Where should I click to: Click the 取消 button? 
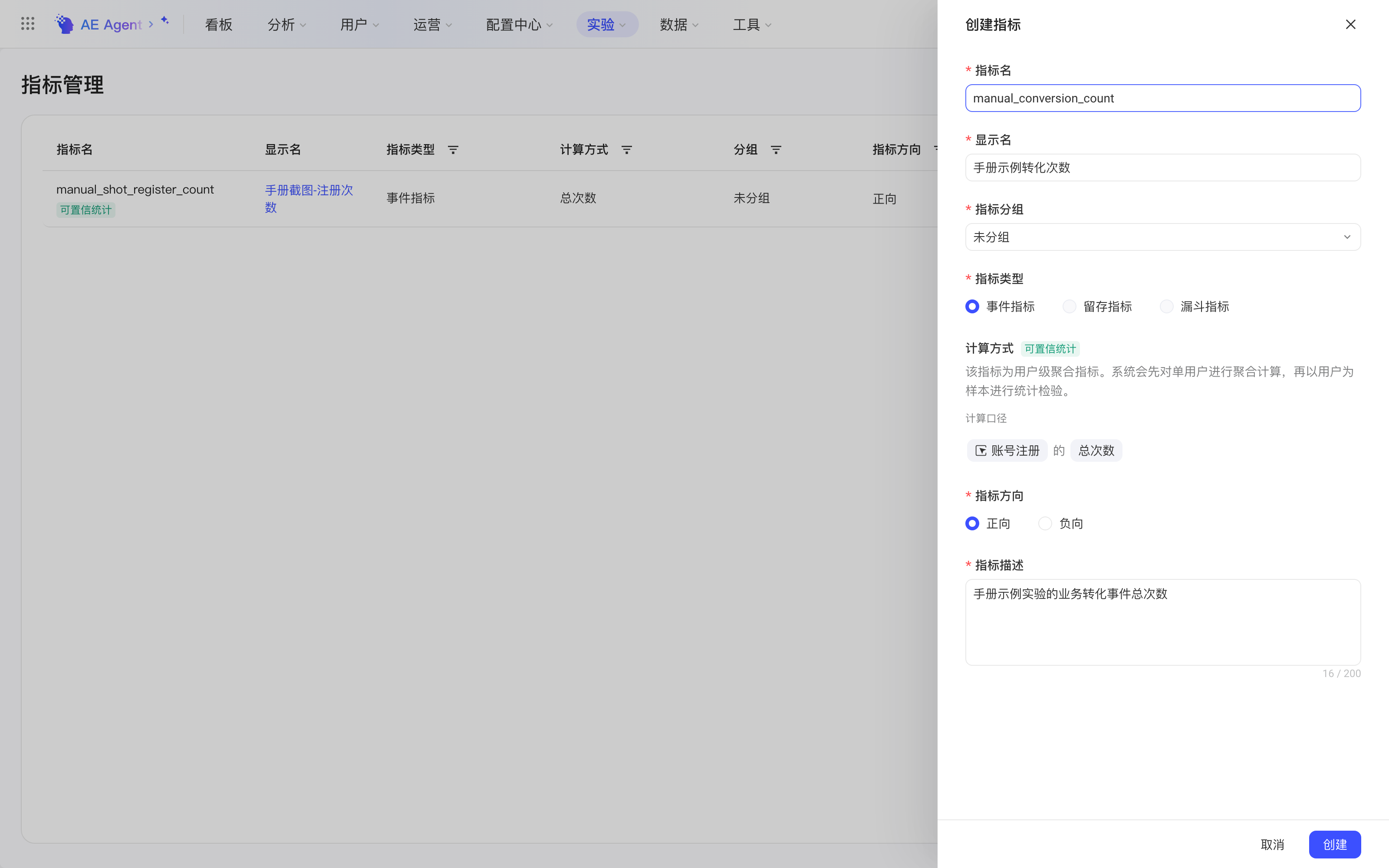point(1272,845)
